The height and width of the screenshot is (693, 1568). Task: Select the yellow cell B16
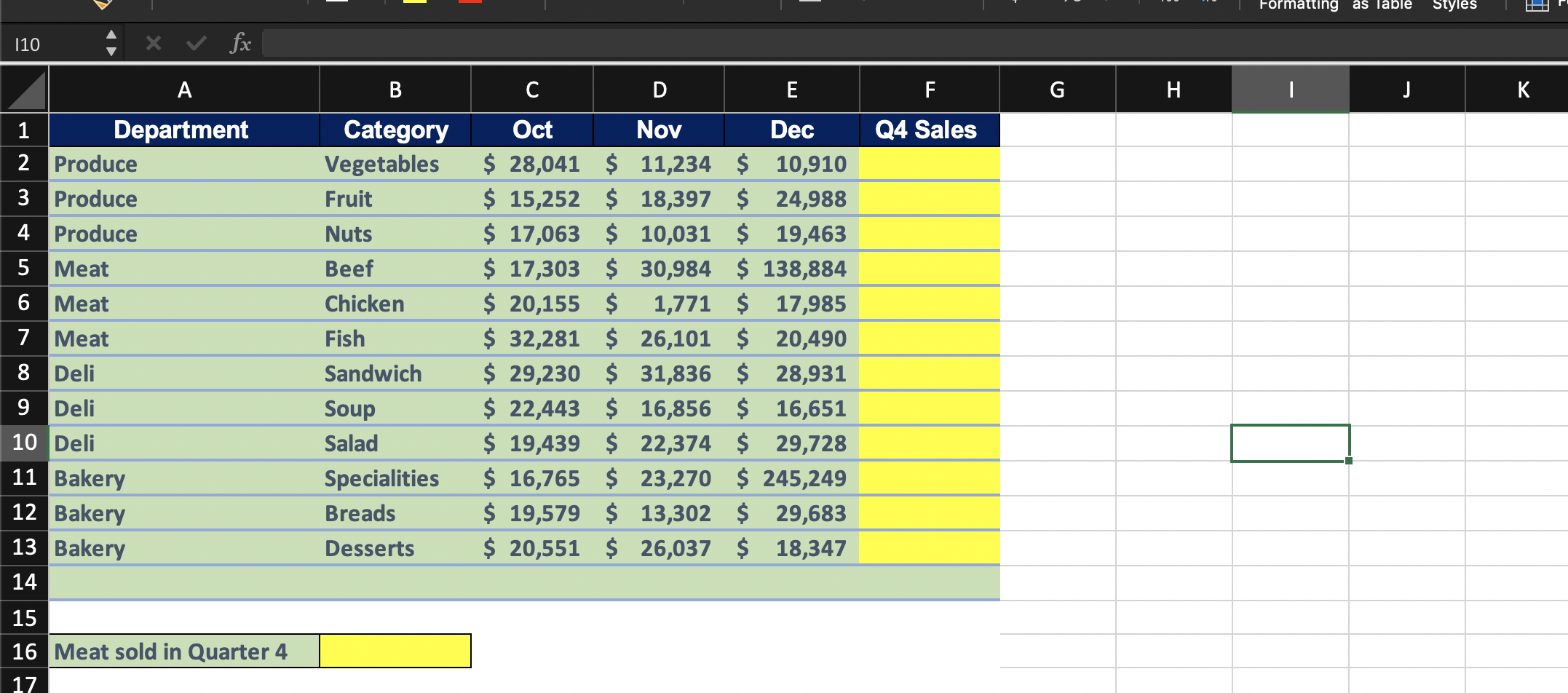coord(395,651)
